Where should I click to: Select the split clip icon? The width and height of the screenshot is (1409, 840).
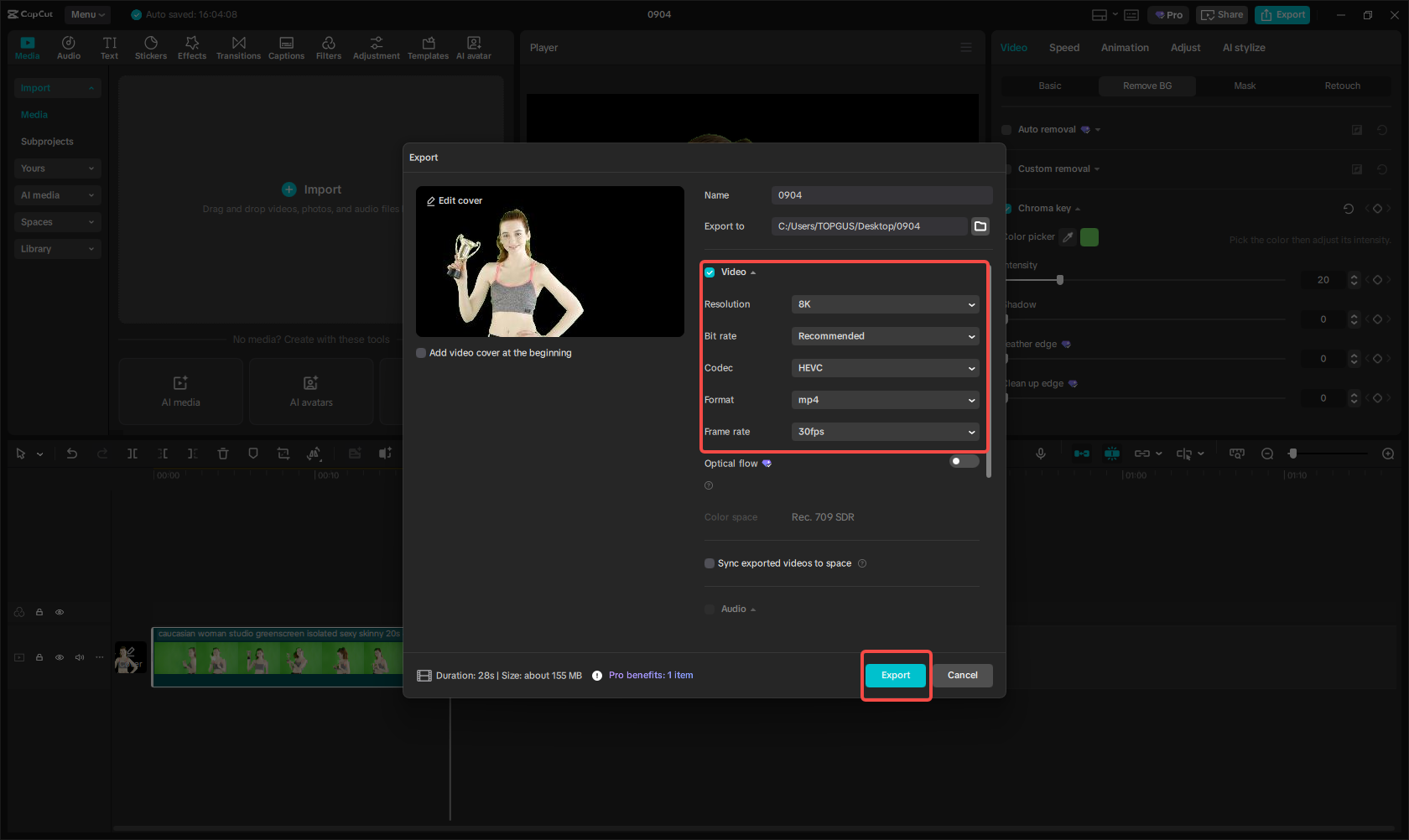click(133, 453)
